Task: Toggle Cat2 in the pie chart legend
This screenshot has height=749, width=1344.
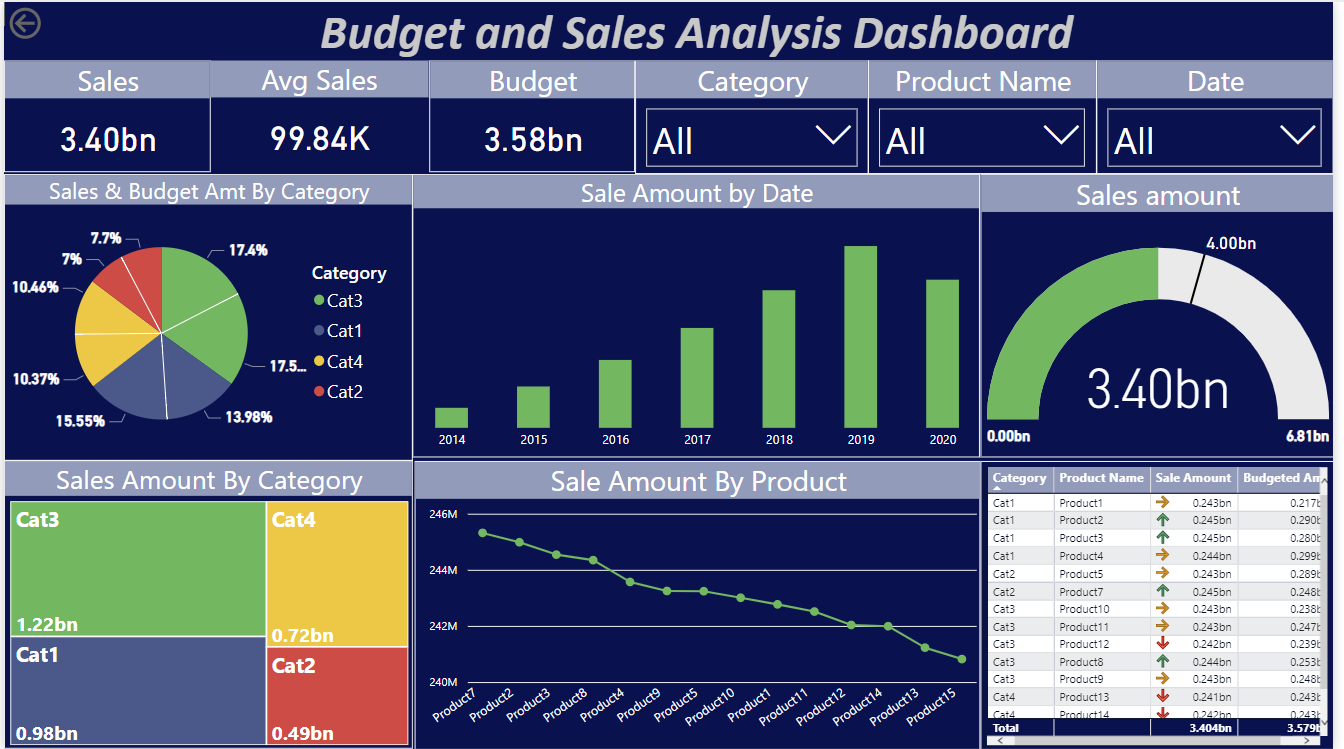Action: pyautogui.click(x=344, y=392)
